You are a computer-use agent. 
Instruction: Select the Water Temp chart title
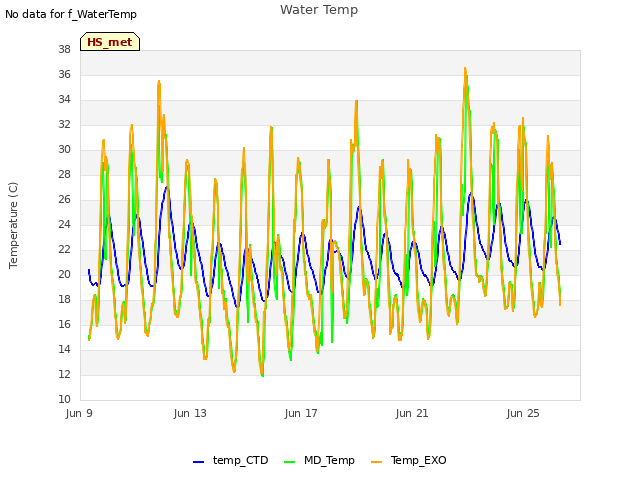pos(319,10)
